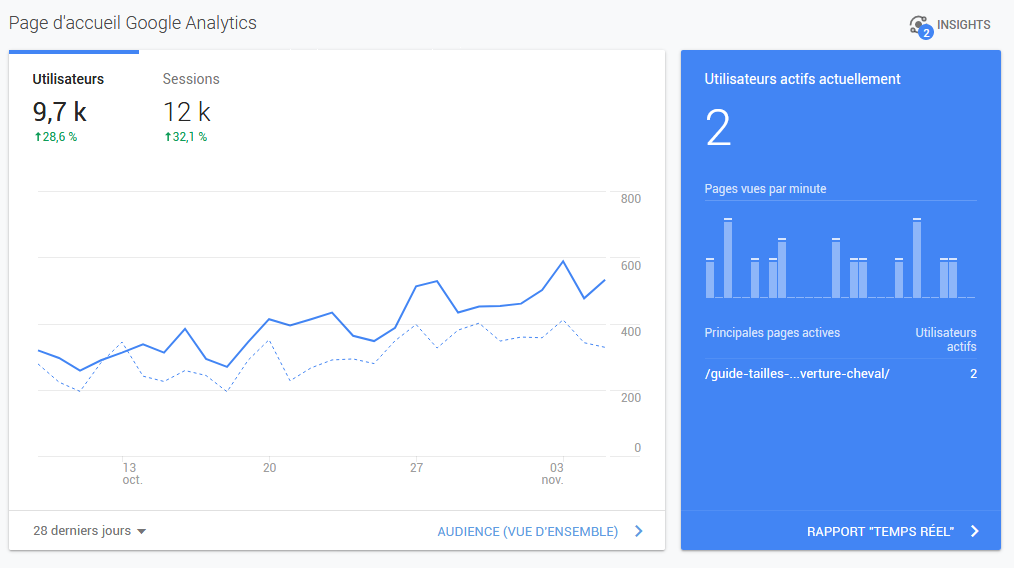Open the 28 derniers jours date dropdown
The height and width of the screenshot is (568, 1014).
point(89,530)
